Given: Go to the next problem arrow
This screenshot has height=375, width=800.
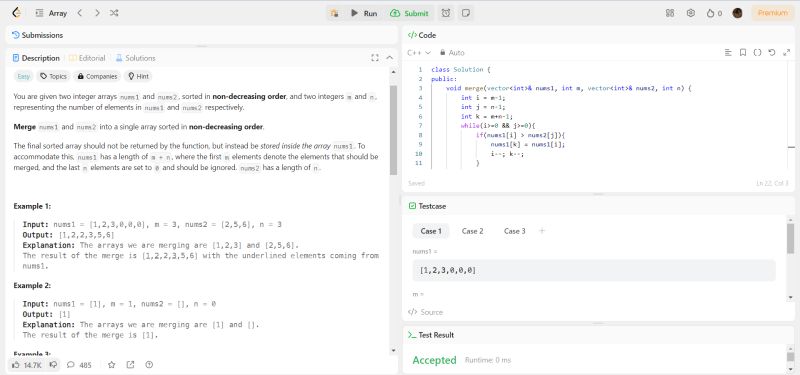Looking at the screenshot, I should 97,13.
